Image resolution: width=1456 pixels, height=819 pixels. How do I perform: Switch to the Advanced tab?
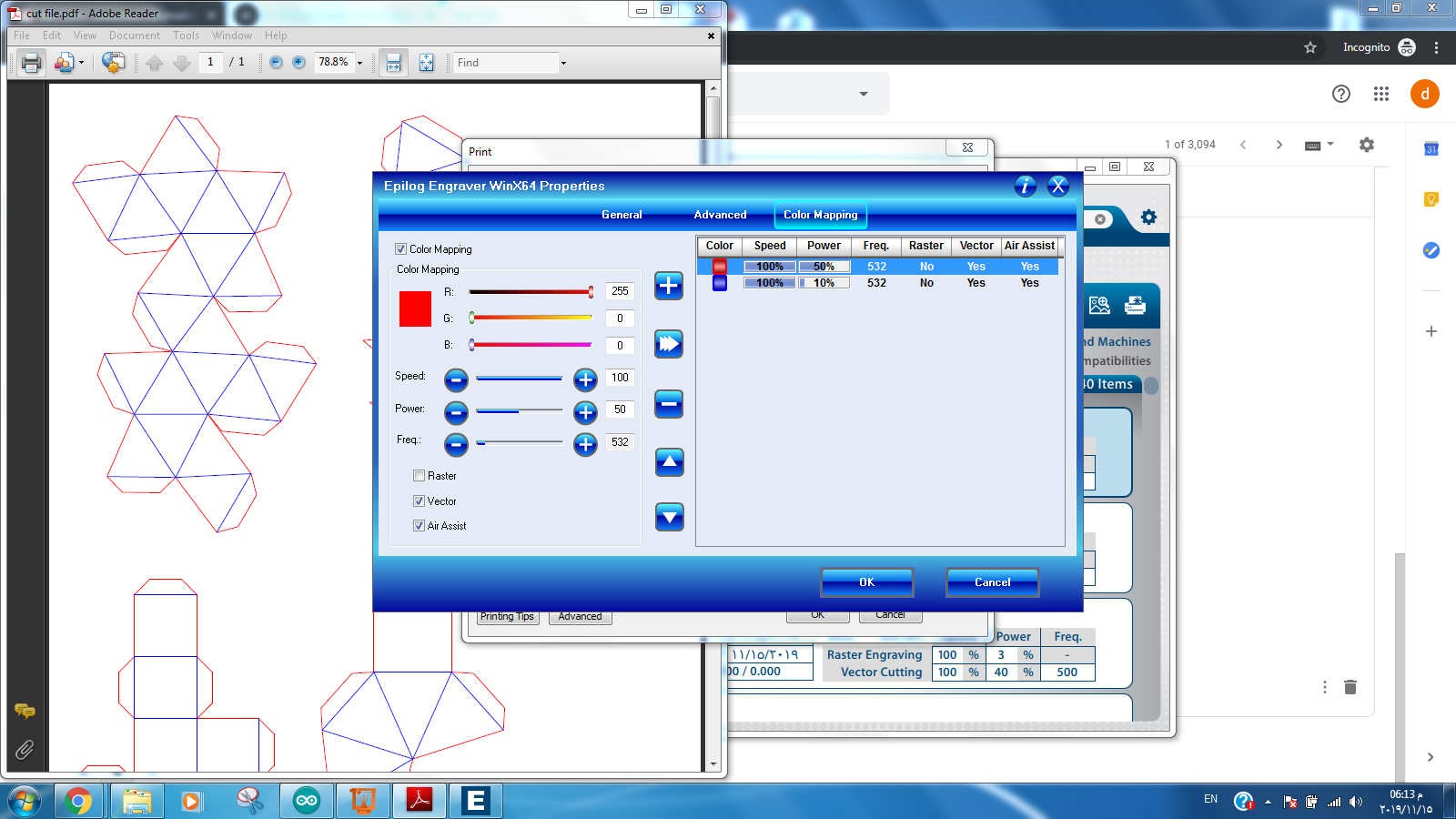[720, 215]
